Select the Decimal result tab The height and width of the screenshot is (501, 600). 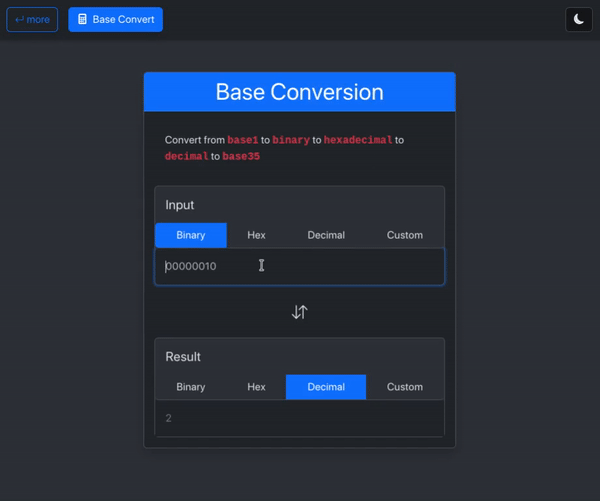coord(326,387)
